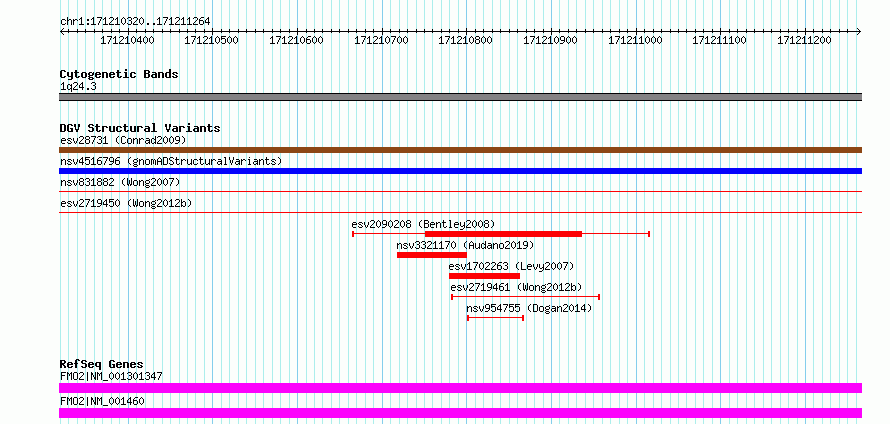Select the short nsv954755 variant line

(495, 318)
